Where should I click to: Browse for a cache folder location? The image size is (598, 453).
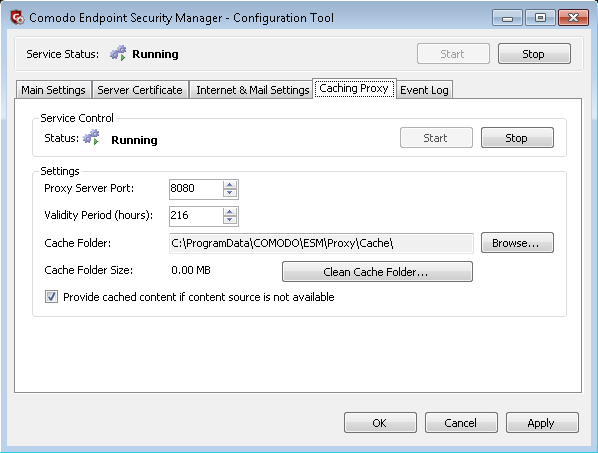click(x=517, y=243)
